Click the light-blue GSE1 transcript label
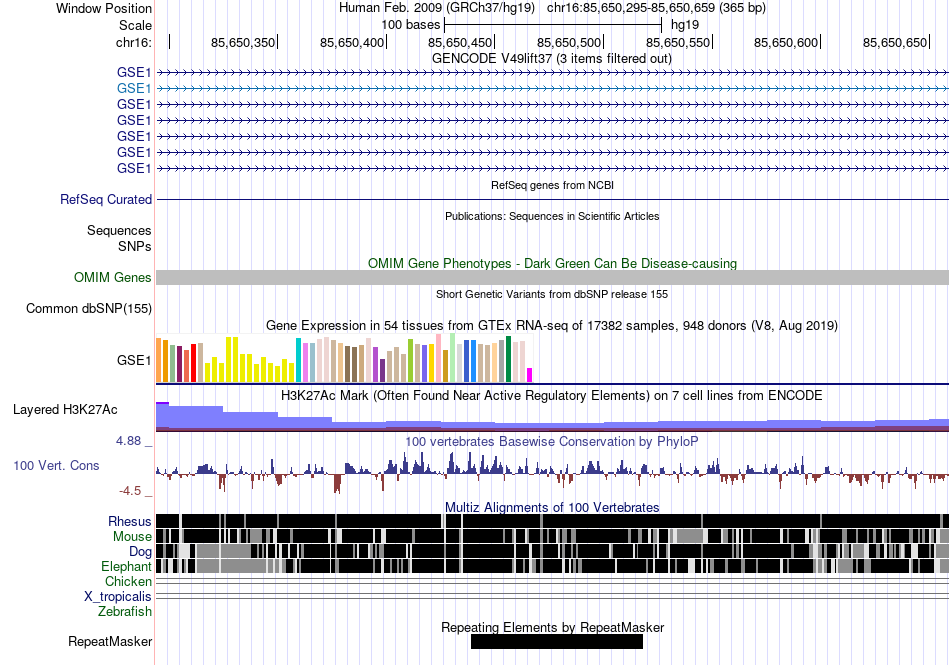 [x=134, y=88]
